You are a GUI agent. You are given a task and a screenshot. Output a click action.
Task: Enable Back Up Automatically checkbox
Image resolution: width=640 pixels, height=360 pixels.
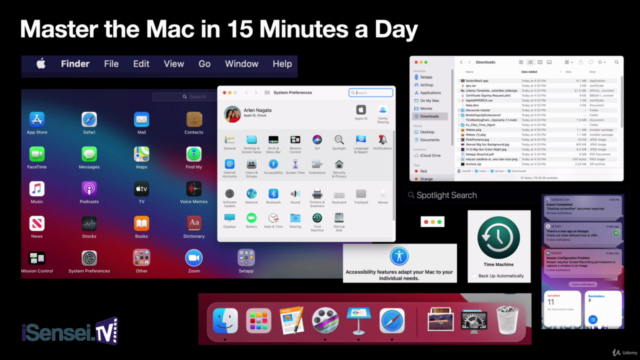tap(474, 276)
